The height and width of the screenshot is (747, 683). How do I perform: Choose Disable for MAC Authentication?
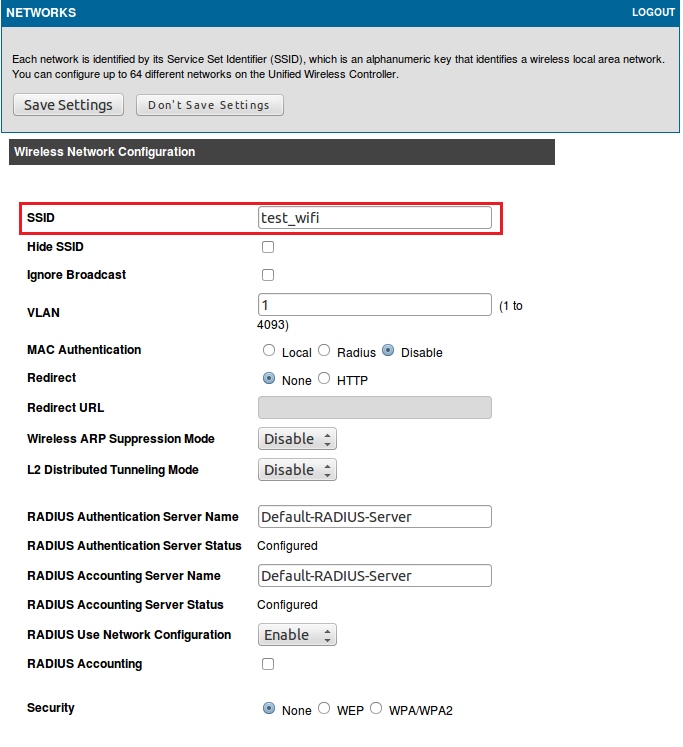[389, 351]
